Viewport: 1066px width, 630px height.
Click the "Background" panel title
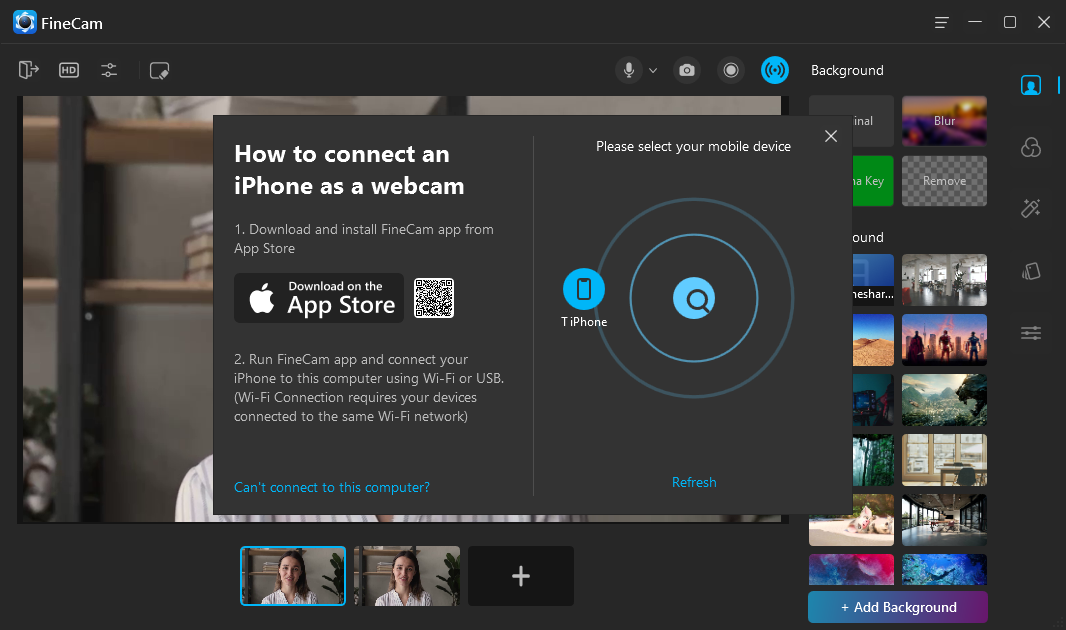click(847, 71)
